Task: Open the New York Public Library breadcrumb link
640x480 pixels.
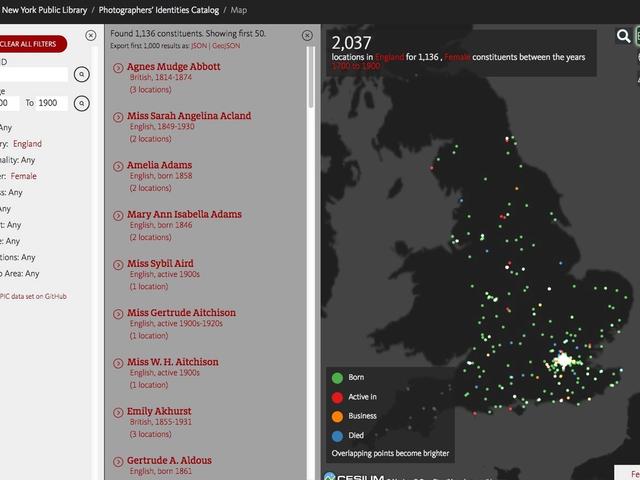Action: pyautogui.click(x=44, y=10)
